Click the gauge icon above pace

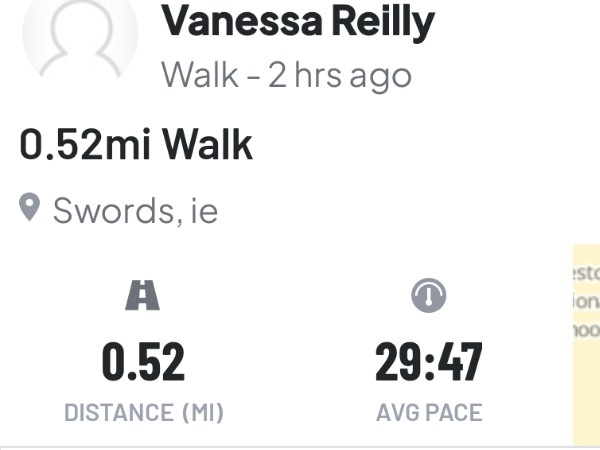click(428, 295)
